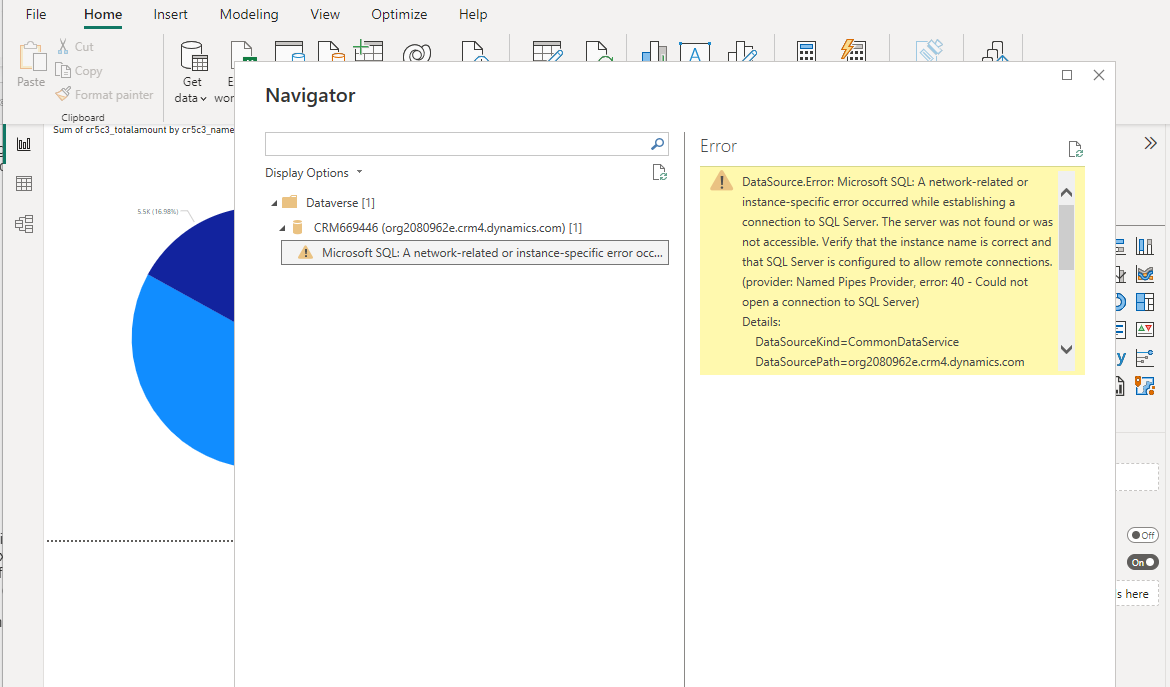This screenshot has width=1170, height=687.
Task: Switch to Report view in sidebar
Action: (x=24, y=144)
